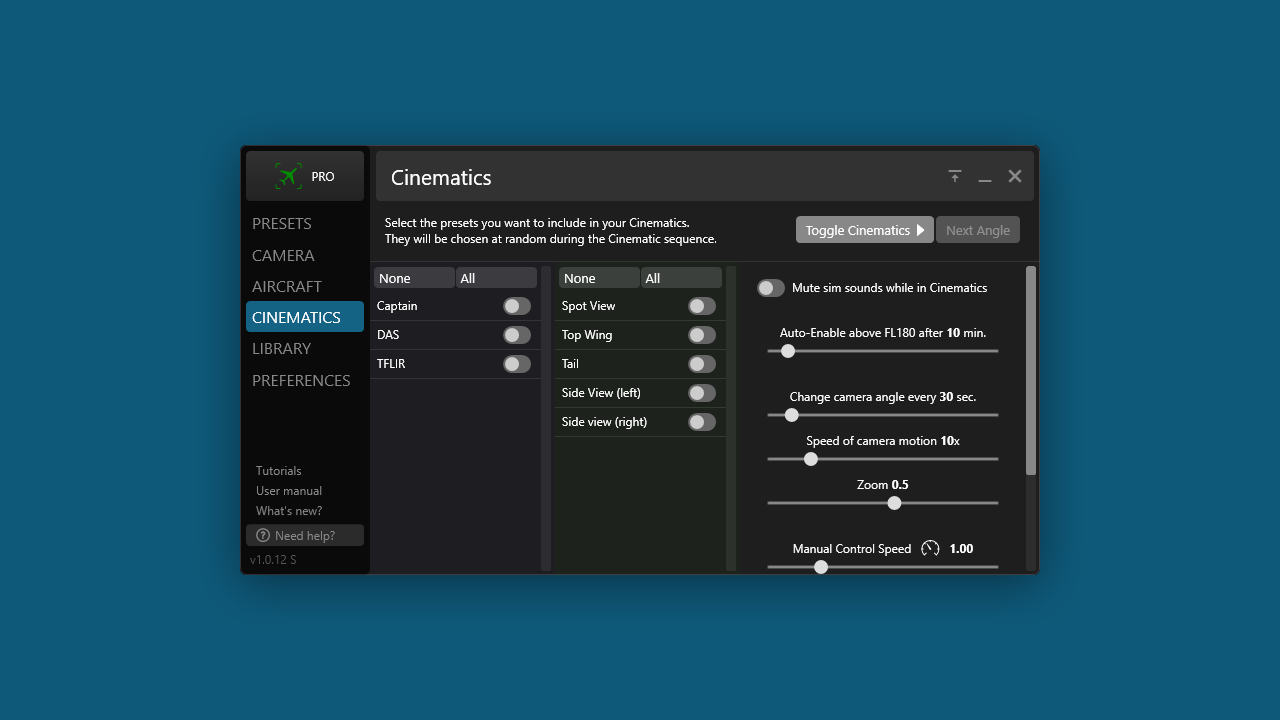
Task: Turn on the Spot View toggle
Action: [x=701, y=306]
